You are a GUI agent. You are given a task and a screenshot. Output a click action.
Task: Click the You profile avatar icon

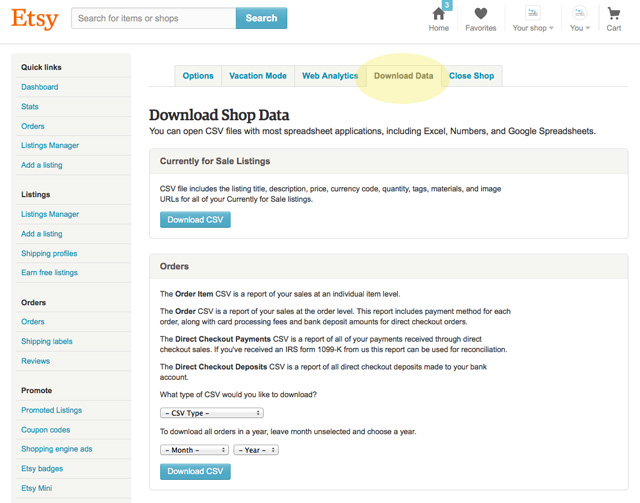pyautogui.click(x=579, y=13)
